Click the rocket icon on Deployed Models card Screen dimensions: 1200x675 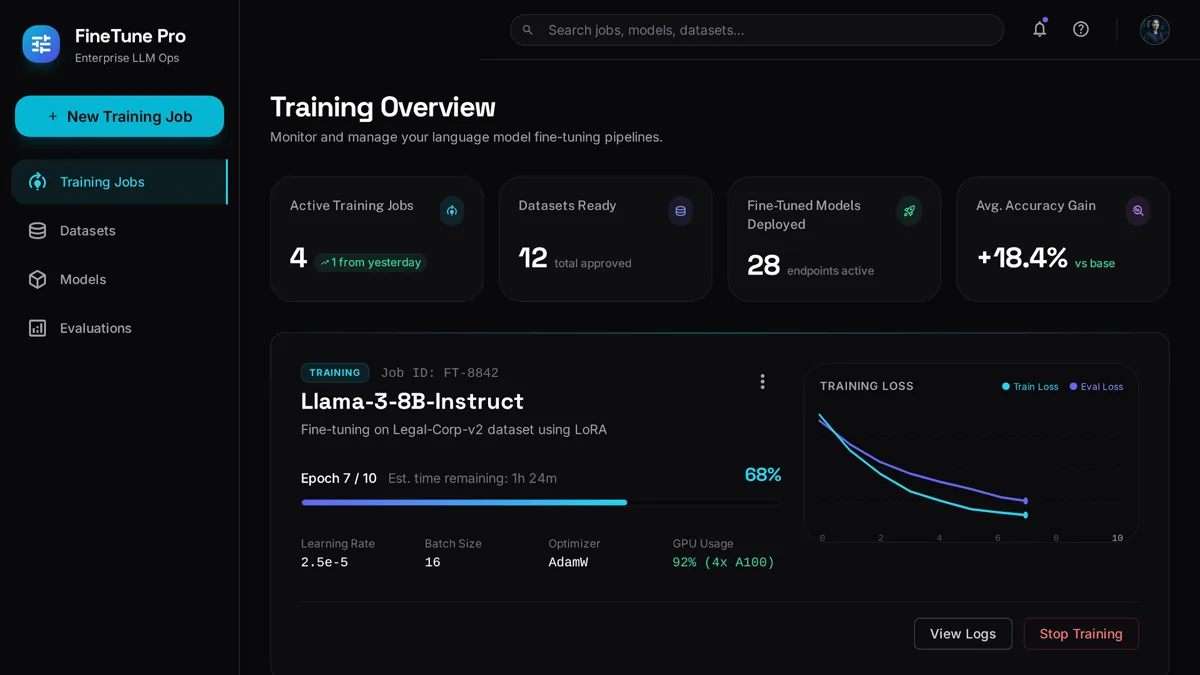[x=909, y=211]
